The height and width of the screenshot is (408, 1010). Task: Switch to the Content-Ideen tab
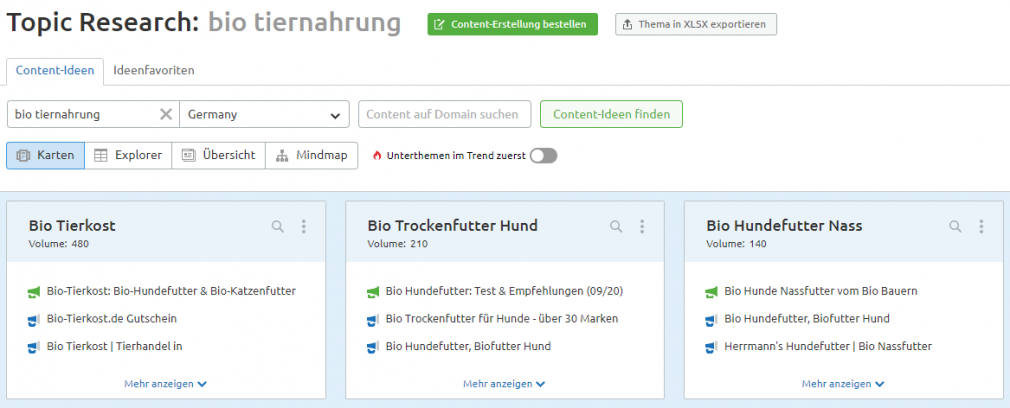pos(55,71)
